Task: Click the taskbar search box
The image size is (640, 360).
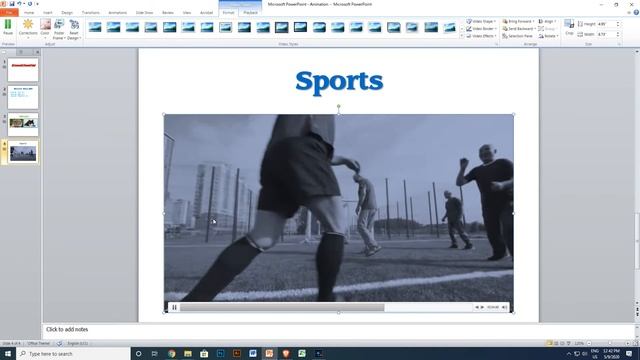Action: point(73,353)
